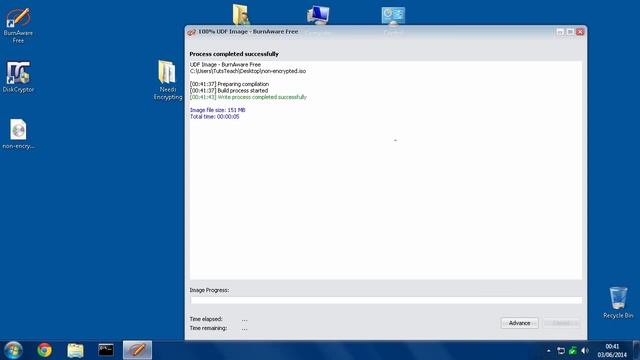This screenshot has height=360, width=640.
Task: Click the BurnAware title bar icon
Action: tap(191, 32)
